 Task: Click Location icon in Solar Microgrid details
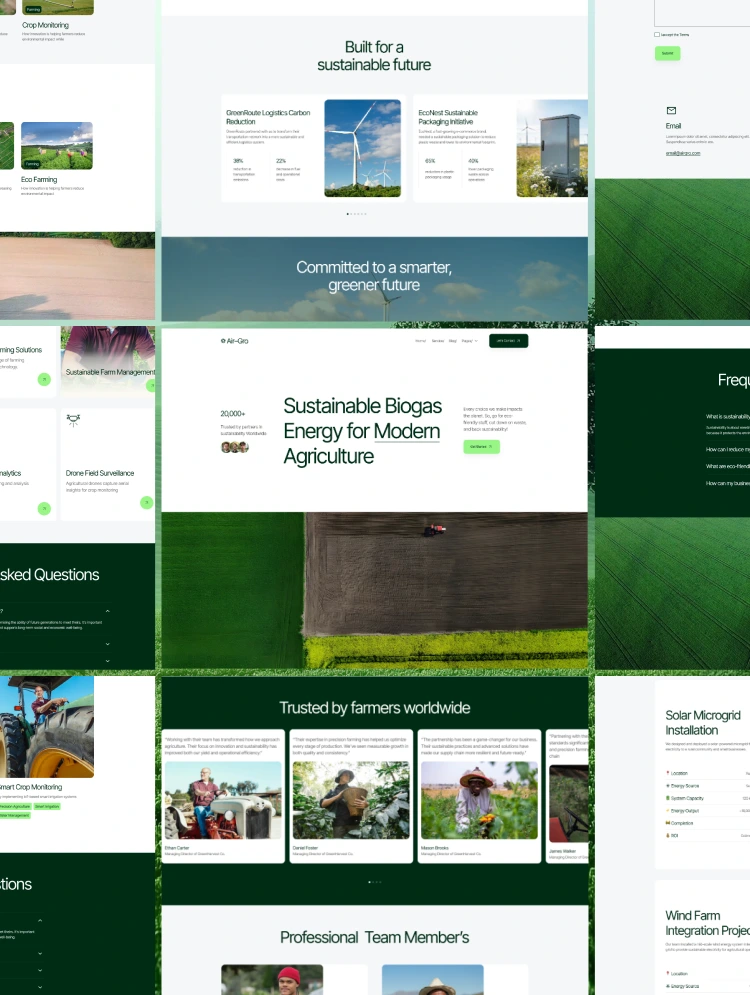[668, 773]
